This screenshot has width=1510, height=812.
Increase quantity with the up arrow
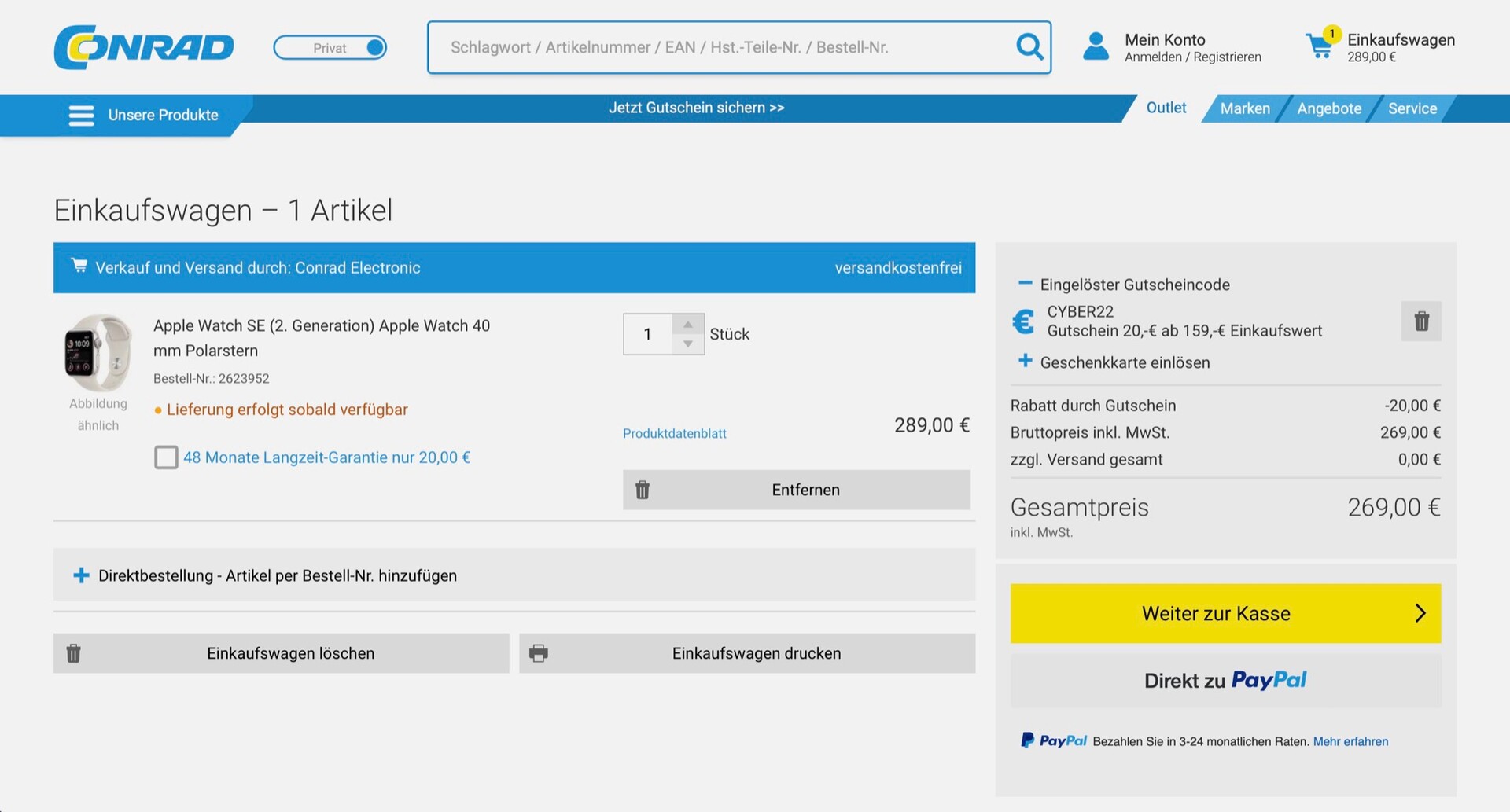click(x=688, y=325)
